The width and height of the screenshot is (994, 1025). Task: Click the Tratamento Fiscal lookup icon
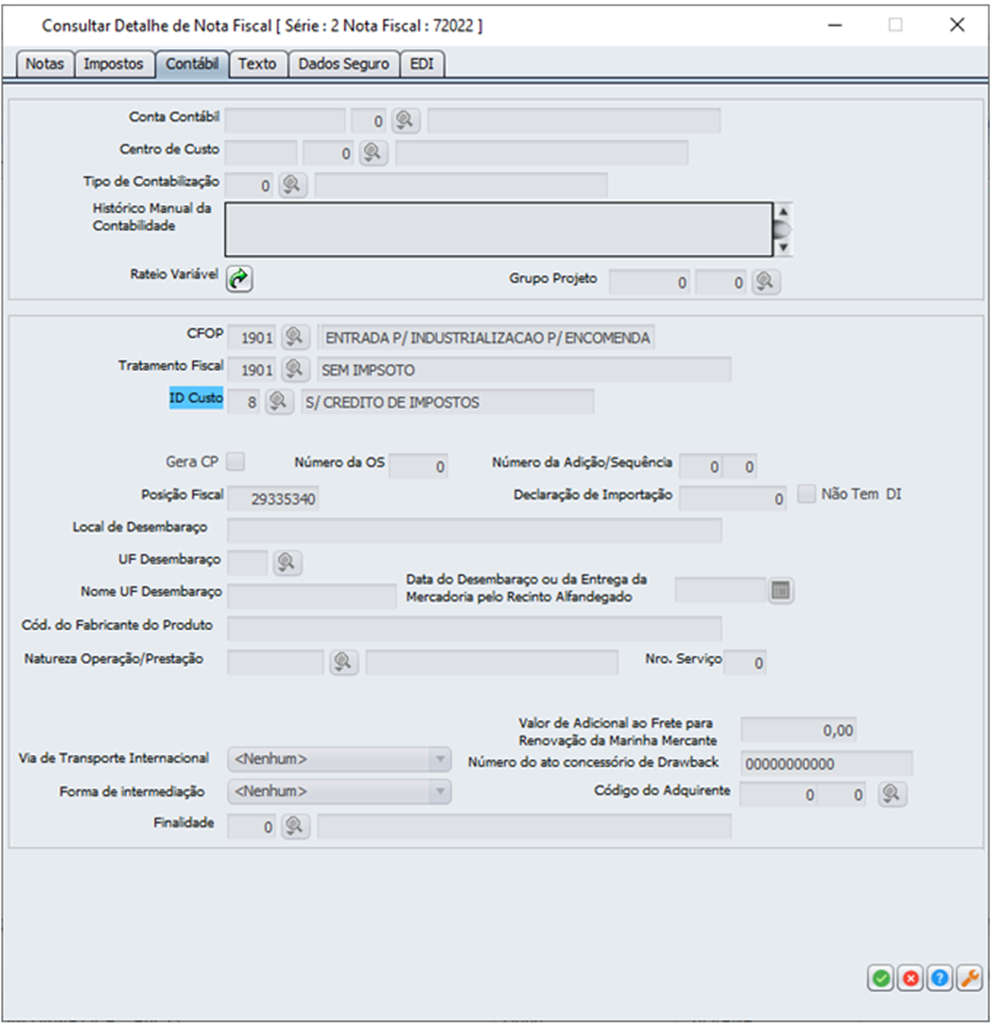pos(295,369)
